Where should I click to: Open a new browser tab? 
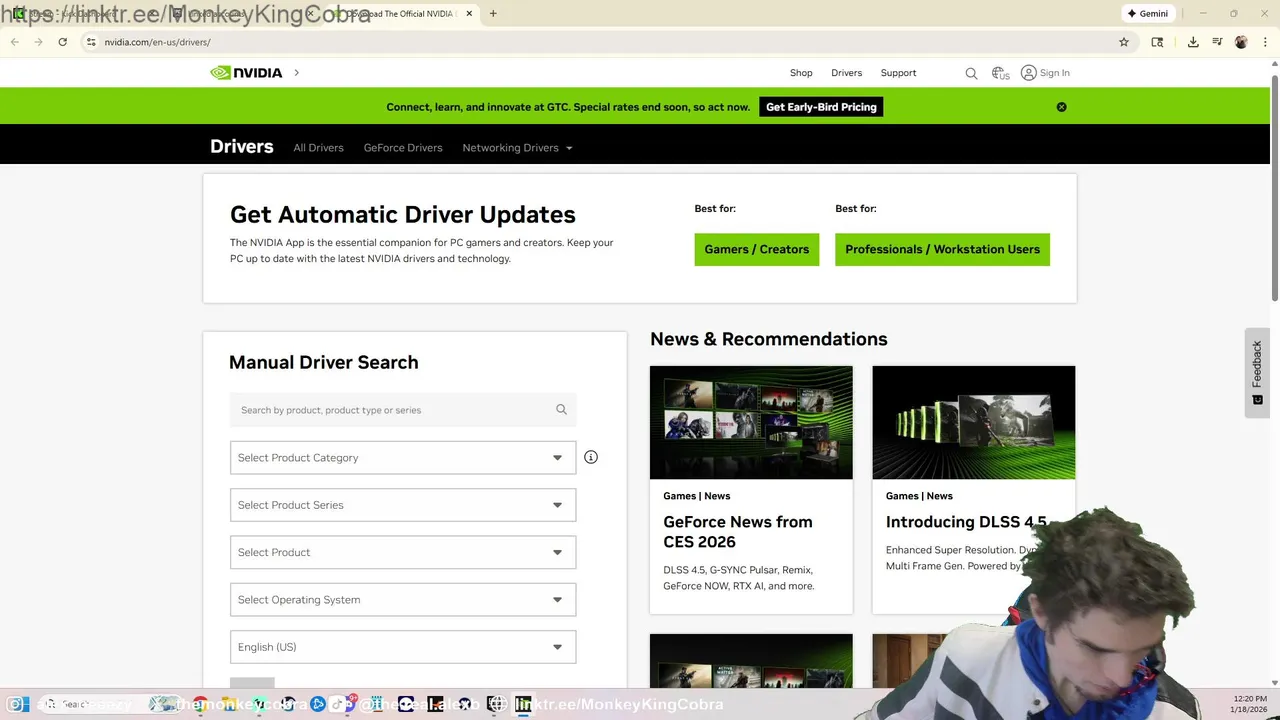click(x=493, y=14)
